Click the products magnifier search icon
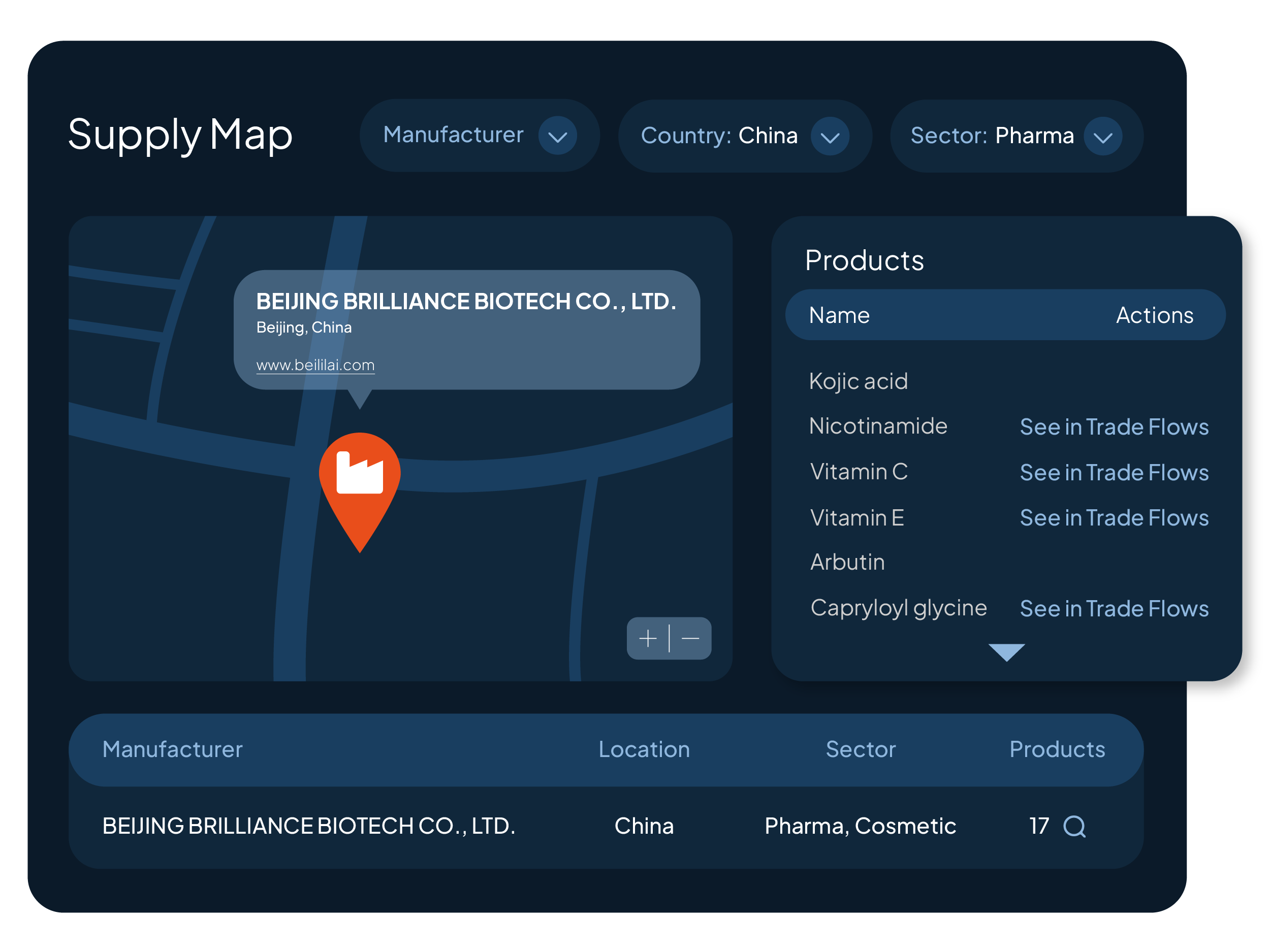 1073,827
